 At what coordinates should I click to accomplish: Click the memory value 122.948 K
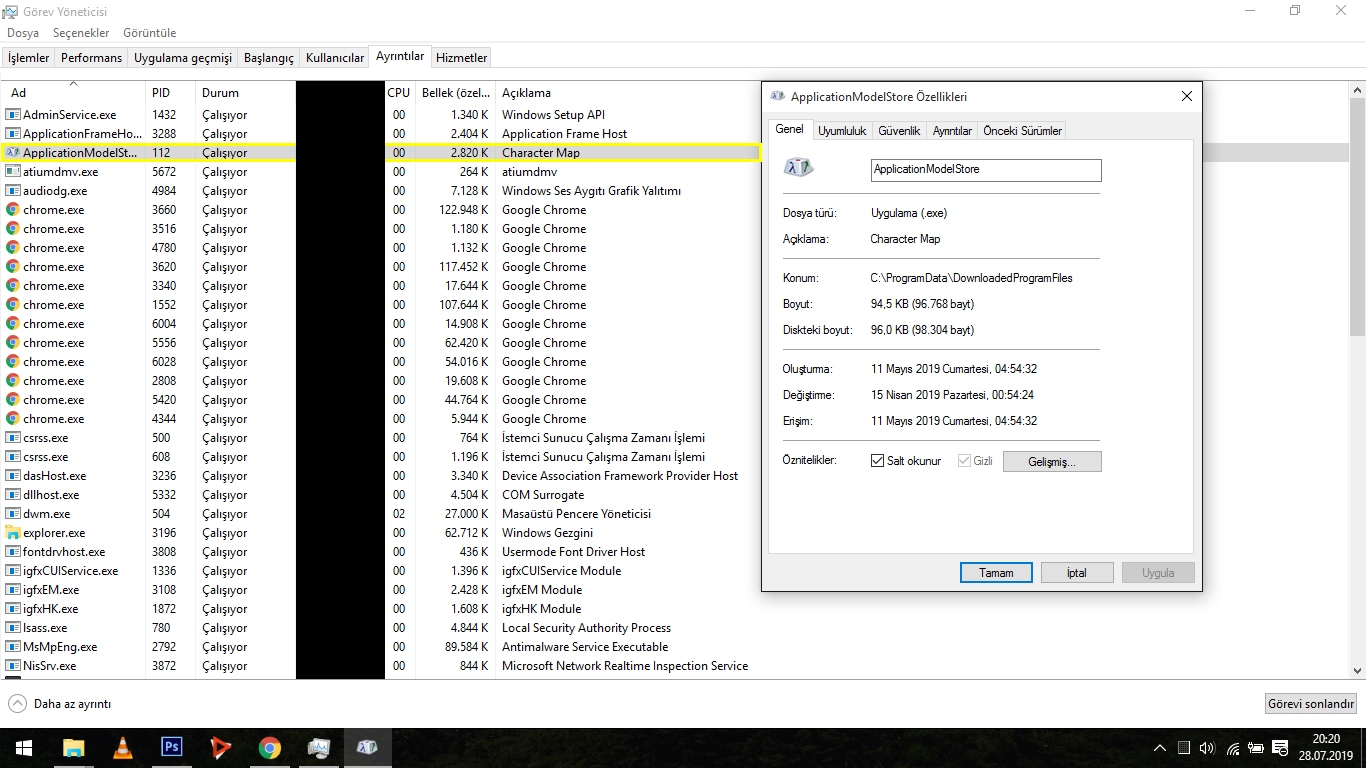(x=463, y=210)
